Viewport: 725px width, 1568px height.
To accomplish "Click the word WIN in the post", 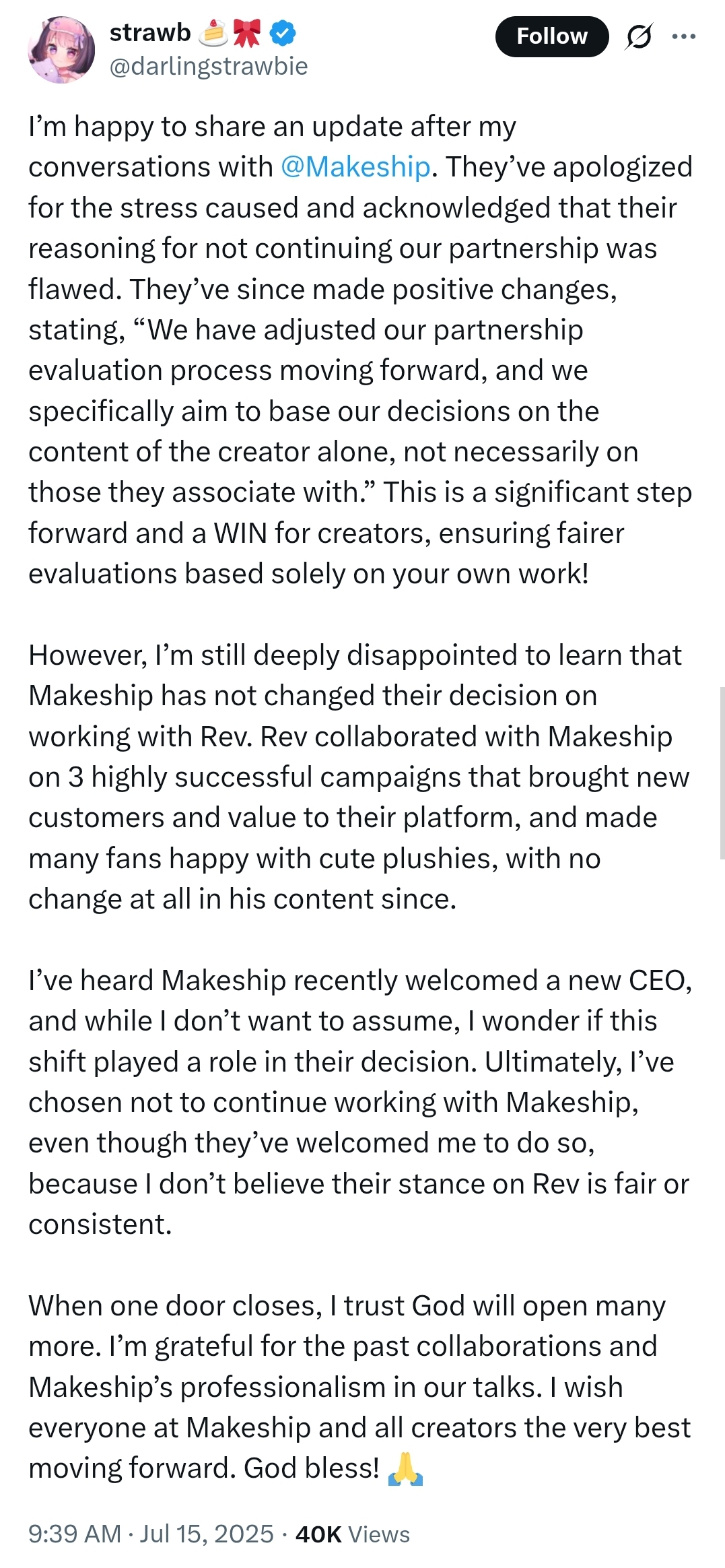I will (x=240, y=533).
